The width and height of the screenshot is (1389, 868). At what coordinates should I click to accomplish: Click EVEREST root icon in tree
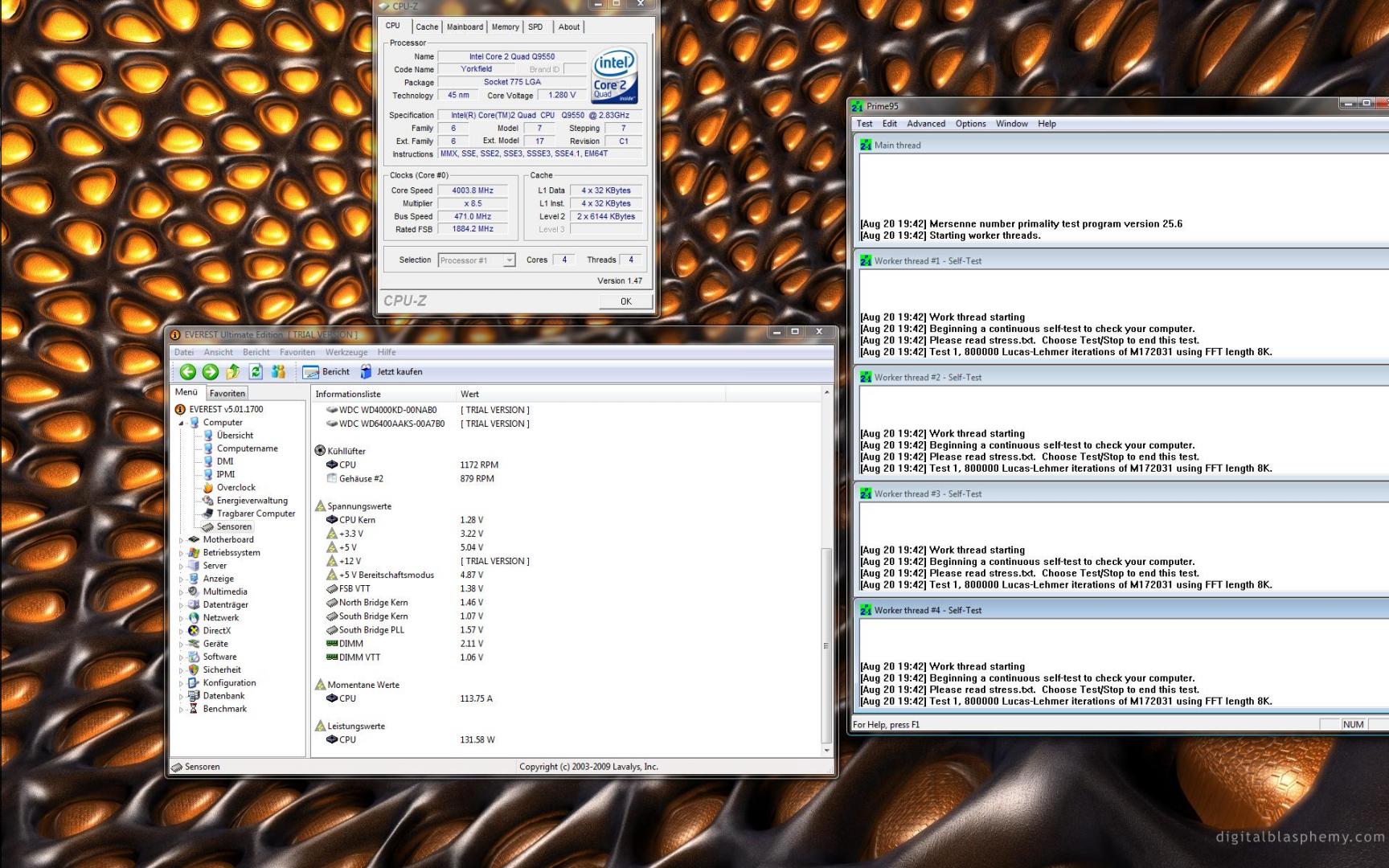(180, 409)
